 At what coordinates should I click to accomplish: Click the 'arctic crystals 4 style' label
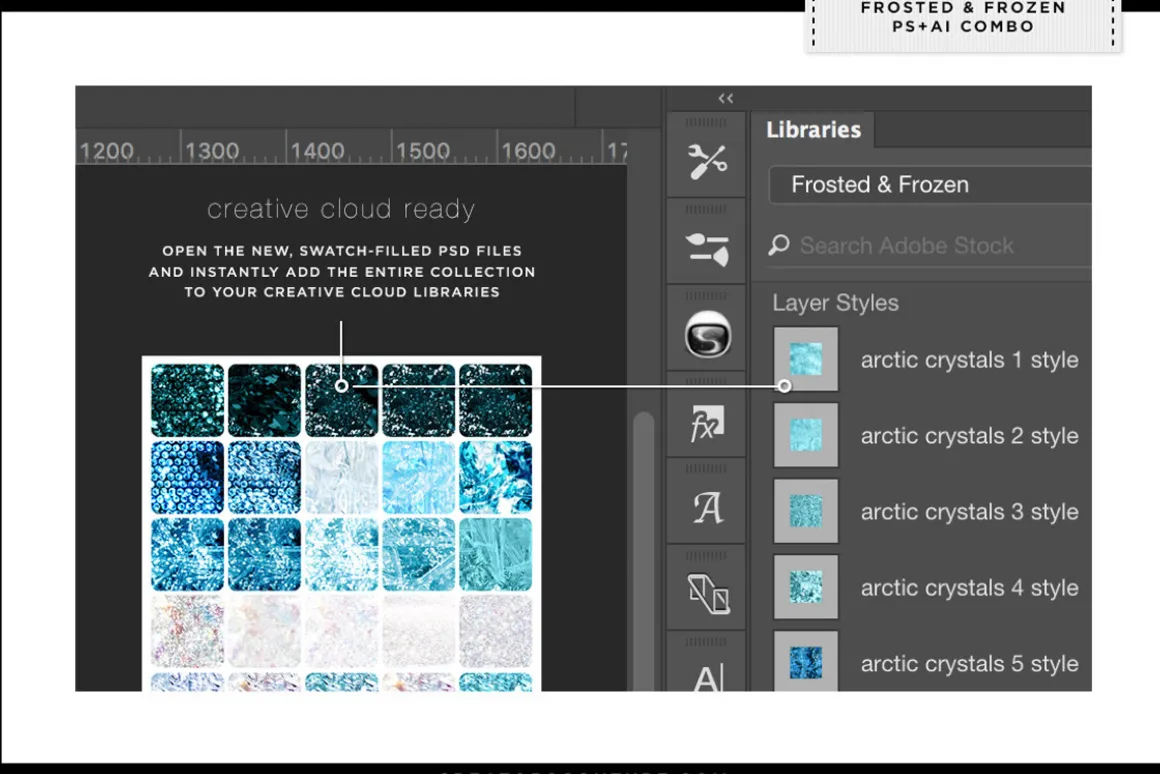(x=969, y=588)
